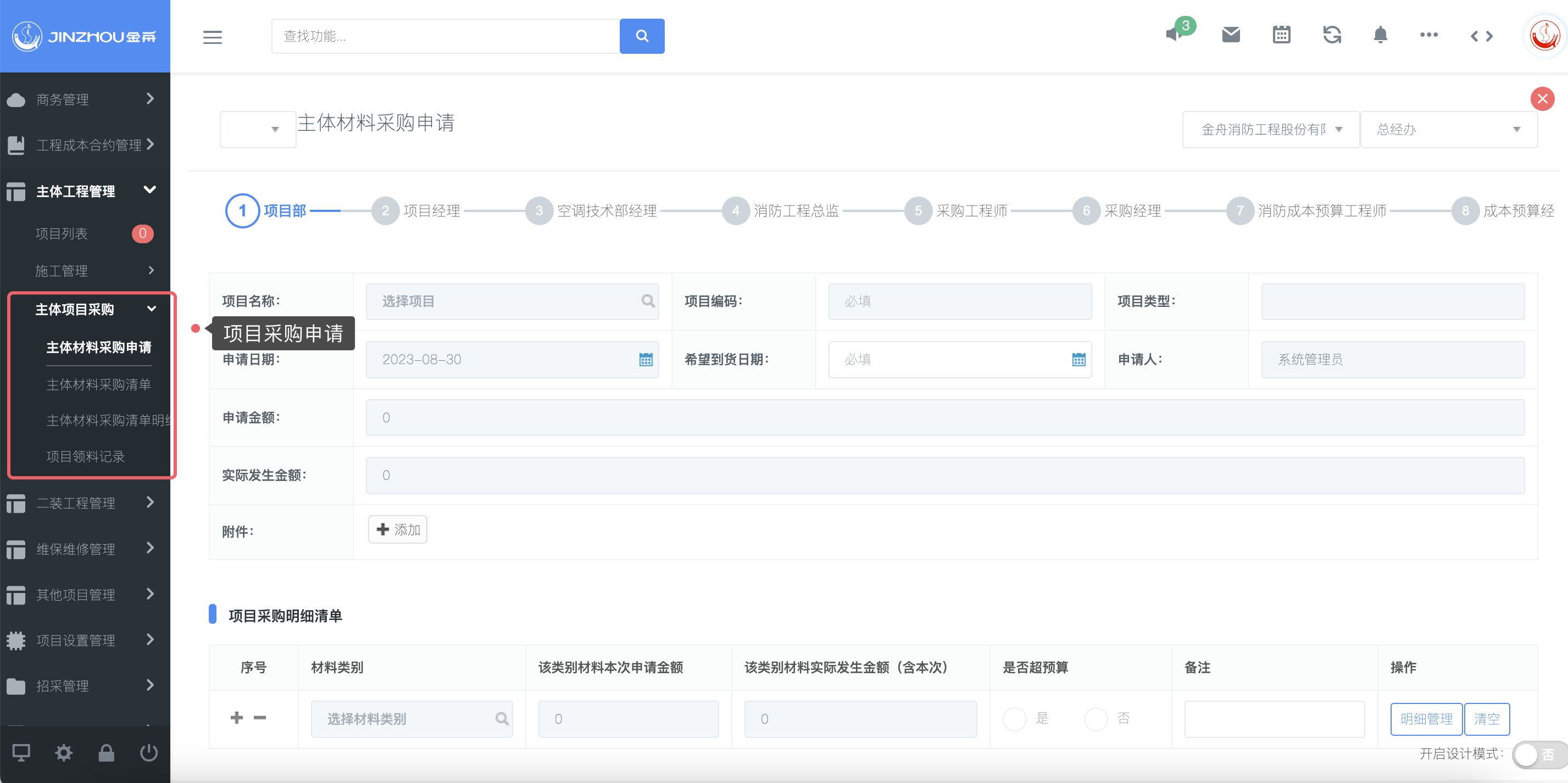This screenshot has width=1568, height=783.
Task: Click the refresh sync icon
Action: pyautogui.click(x=1332, y=35)
